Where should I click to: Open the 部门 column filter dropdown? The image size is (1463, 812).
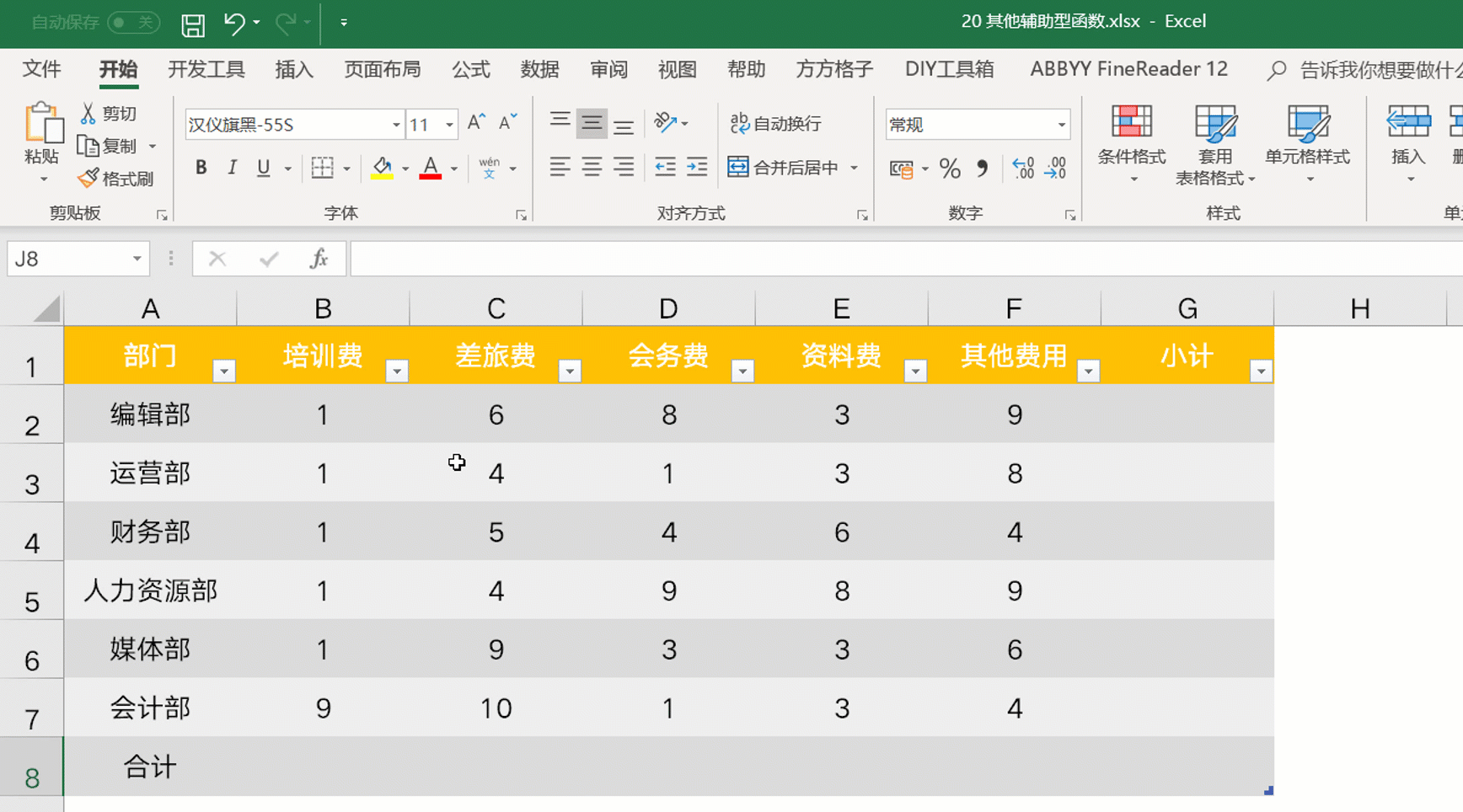click(223, 371)
